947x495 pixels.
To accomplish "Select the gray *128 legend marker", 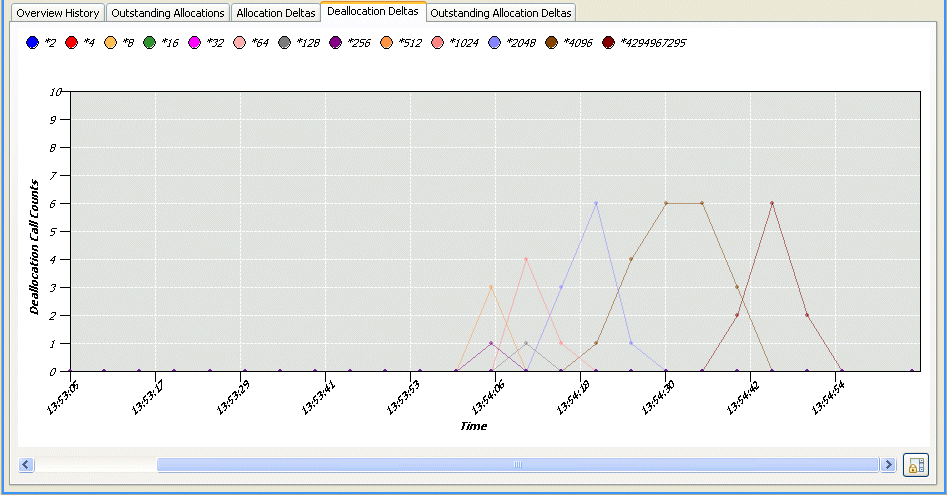I will [285, 43].
